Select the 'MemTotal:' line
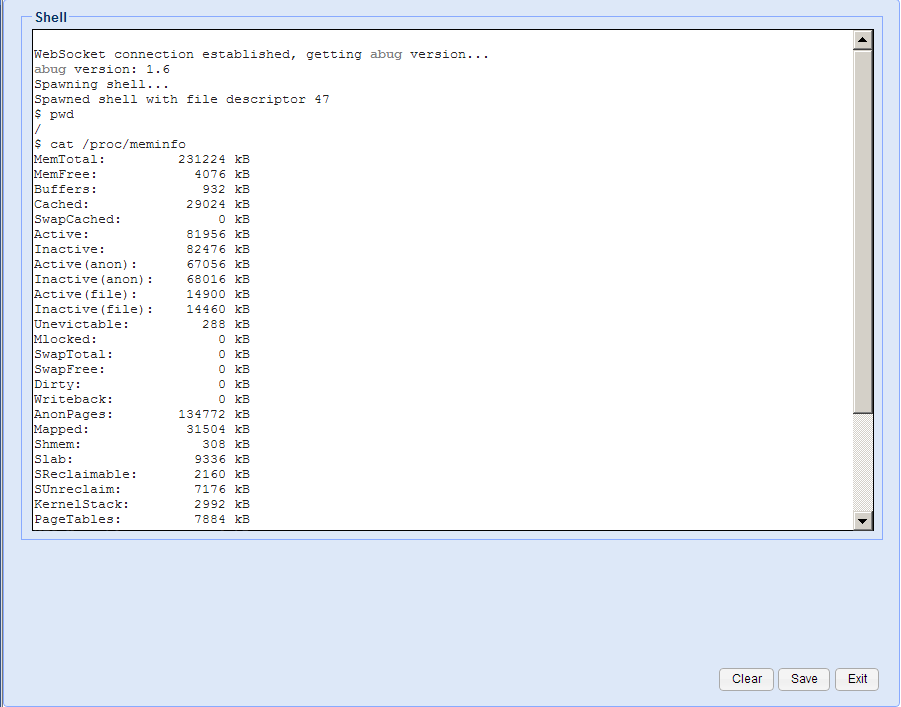 pyautogui.click(x=142, y=159)
